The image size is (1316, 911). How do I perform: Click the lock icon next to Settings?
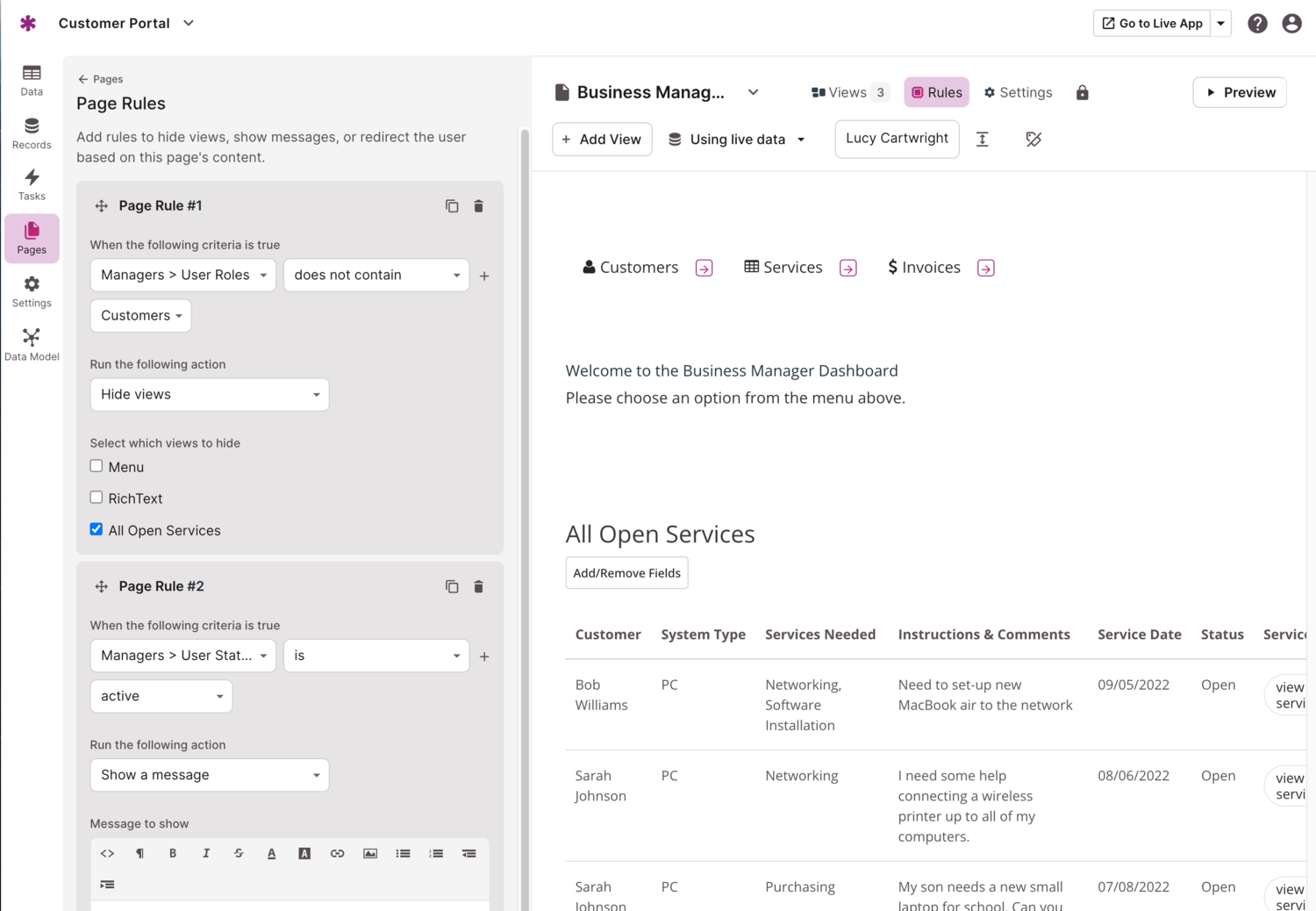pos(1082,93)
